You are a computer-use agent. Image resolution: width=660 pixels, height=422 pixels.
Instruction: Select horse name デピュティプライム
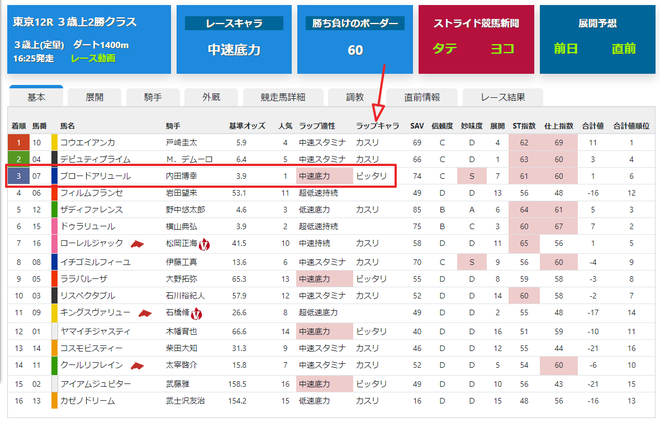click(95, 159)
